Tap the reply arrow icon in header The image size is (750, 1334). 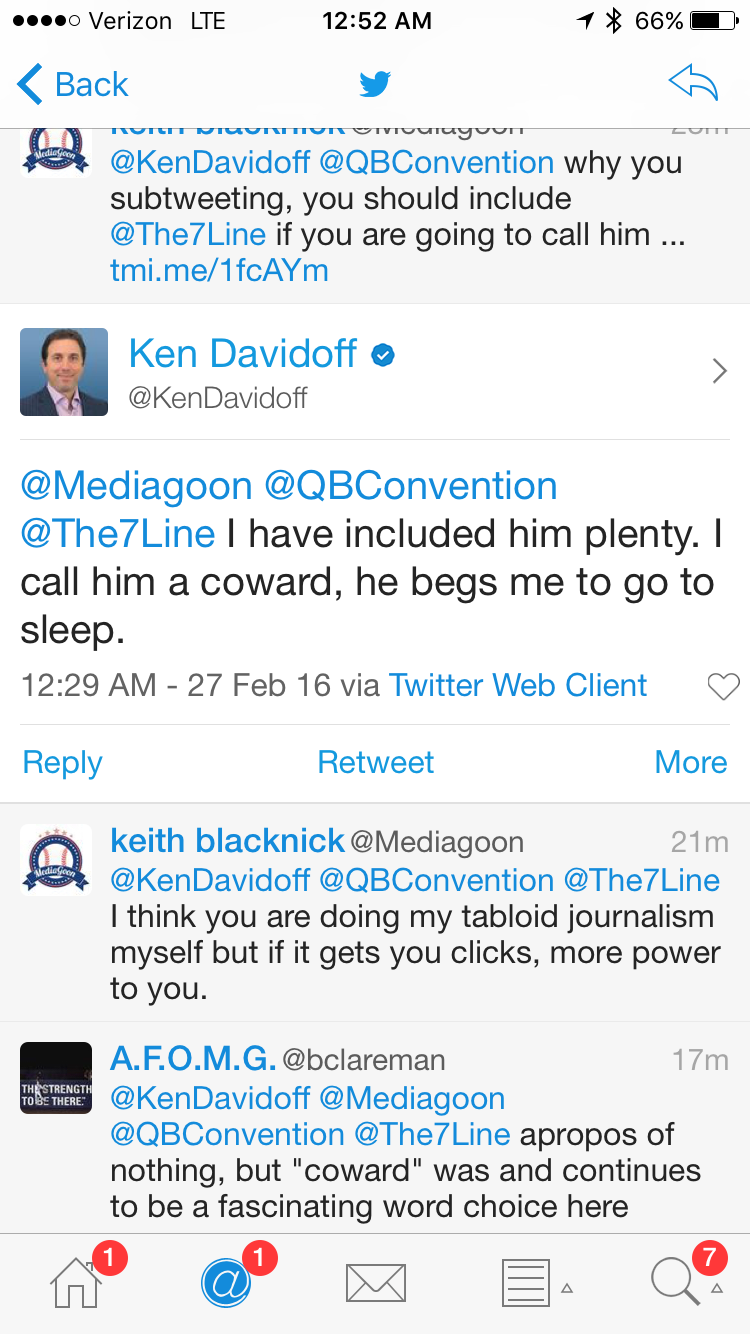point(693,85)
